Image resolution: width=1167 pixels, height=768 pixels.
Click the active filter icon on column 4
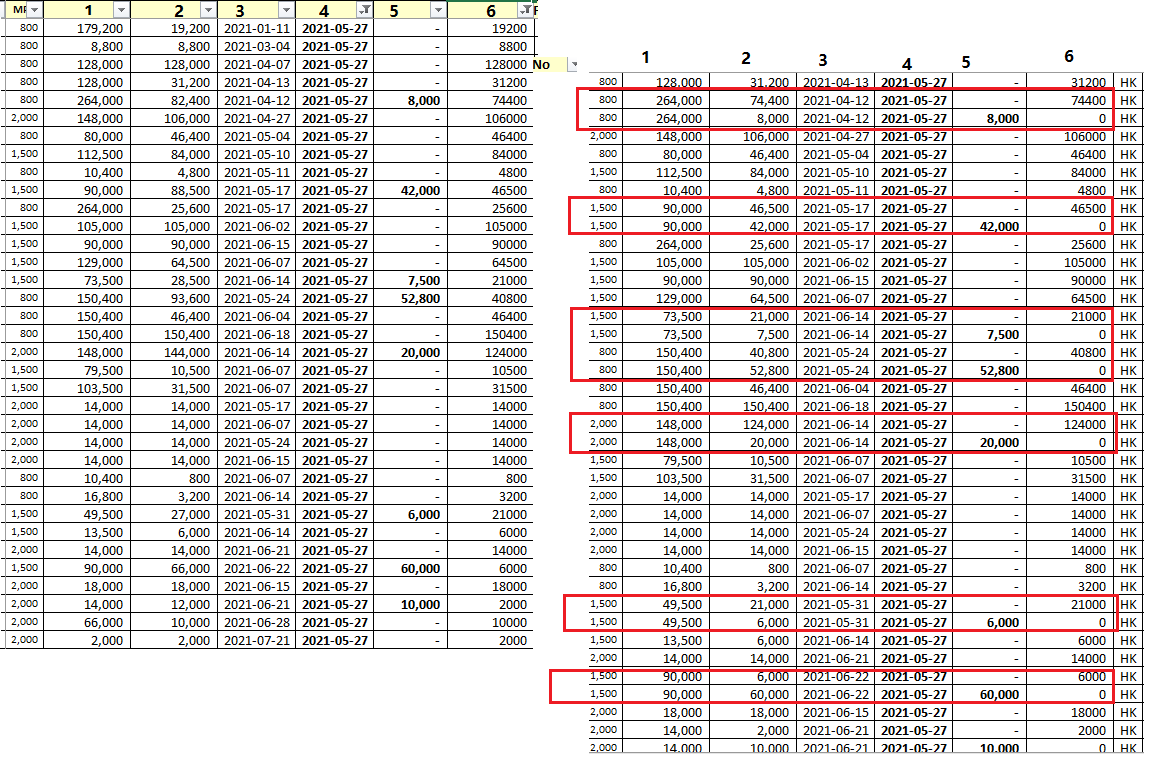(x=364, y=9)
